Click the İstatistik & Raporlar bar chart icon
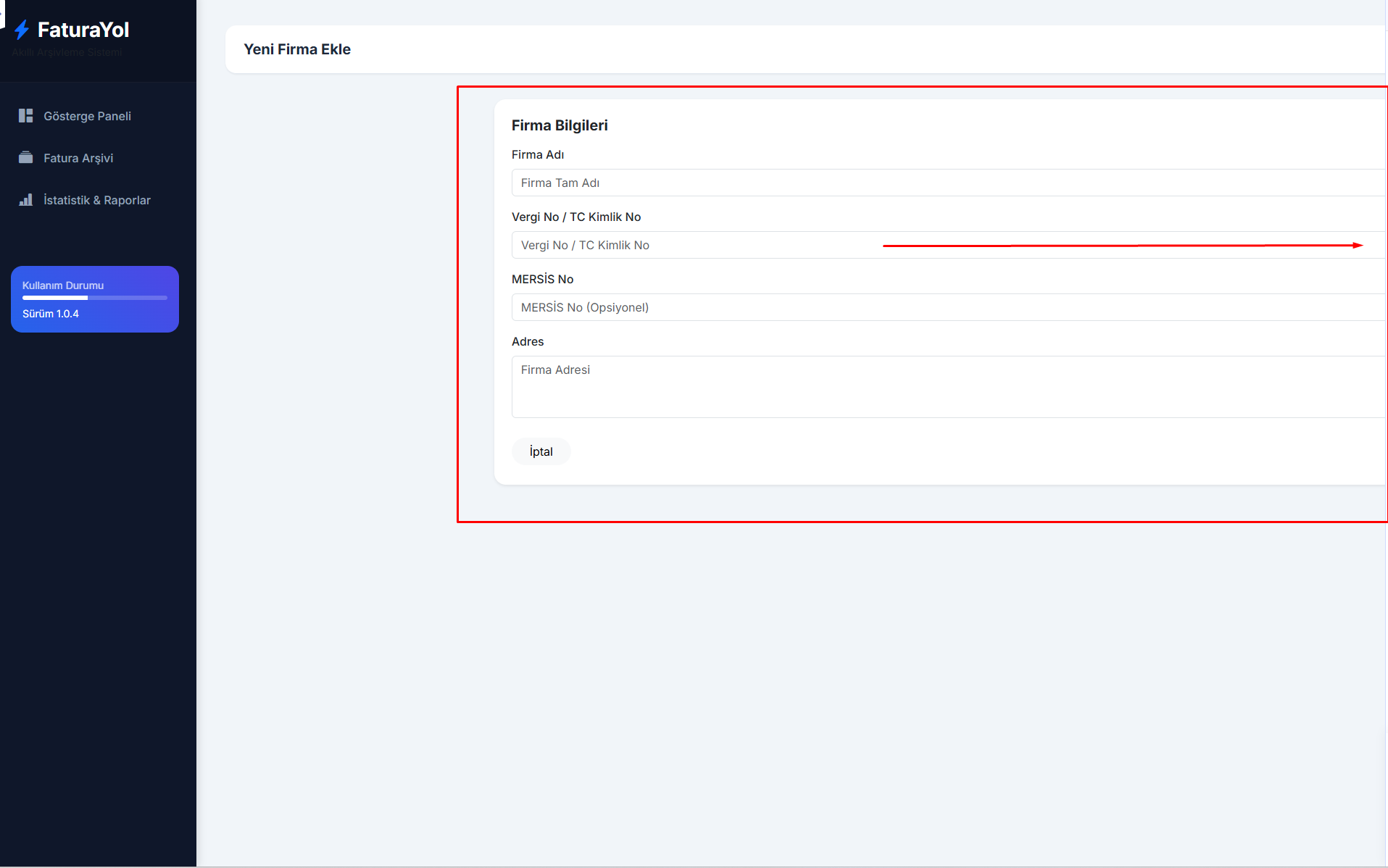Image resolution: width=1388 pixels, height=868 pixels. click(26, 200)
